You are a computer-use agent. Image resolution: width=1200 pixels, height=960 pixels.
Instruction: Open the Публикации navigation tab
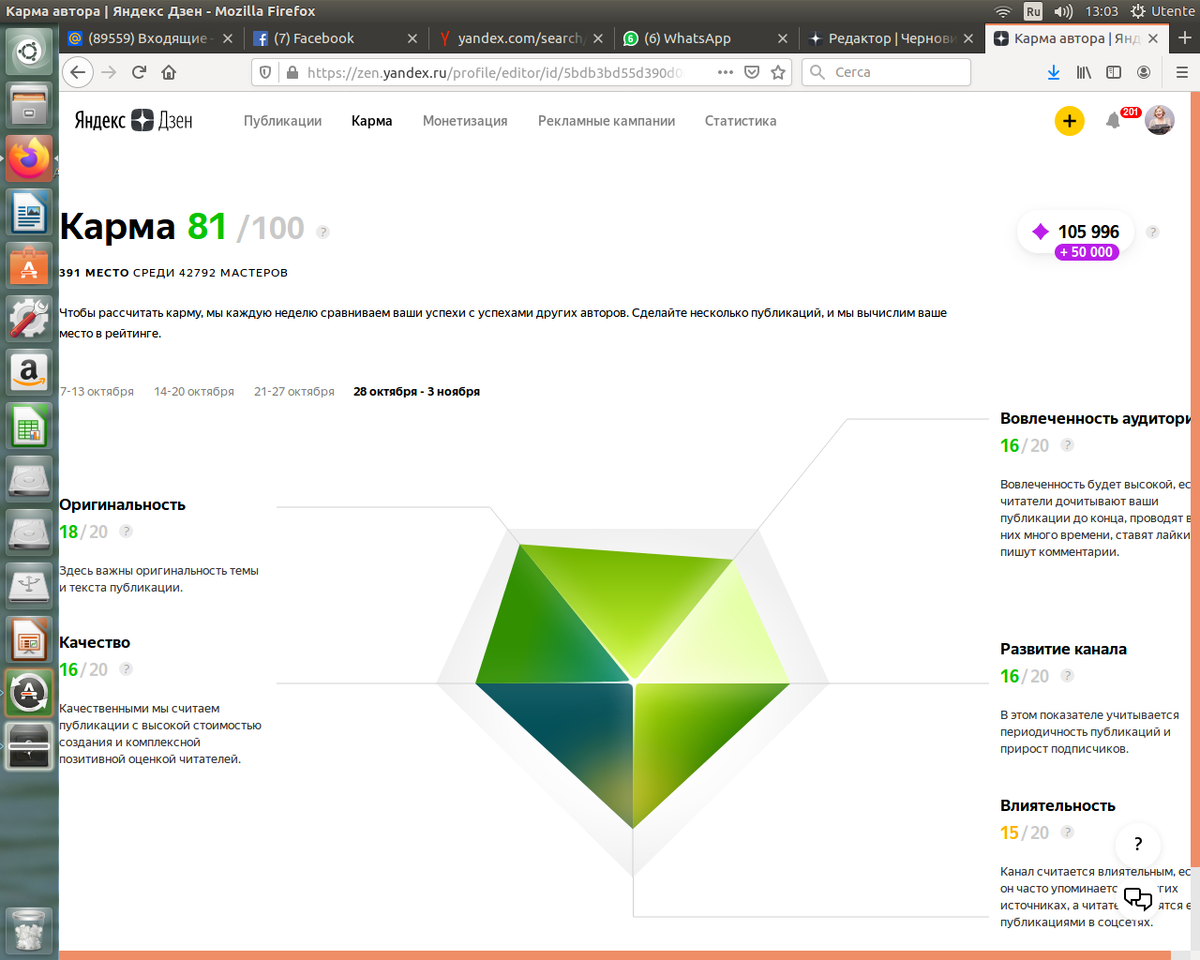pyautogui.click(x=283, y=121)
